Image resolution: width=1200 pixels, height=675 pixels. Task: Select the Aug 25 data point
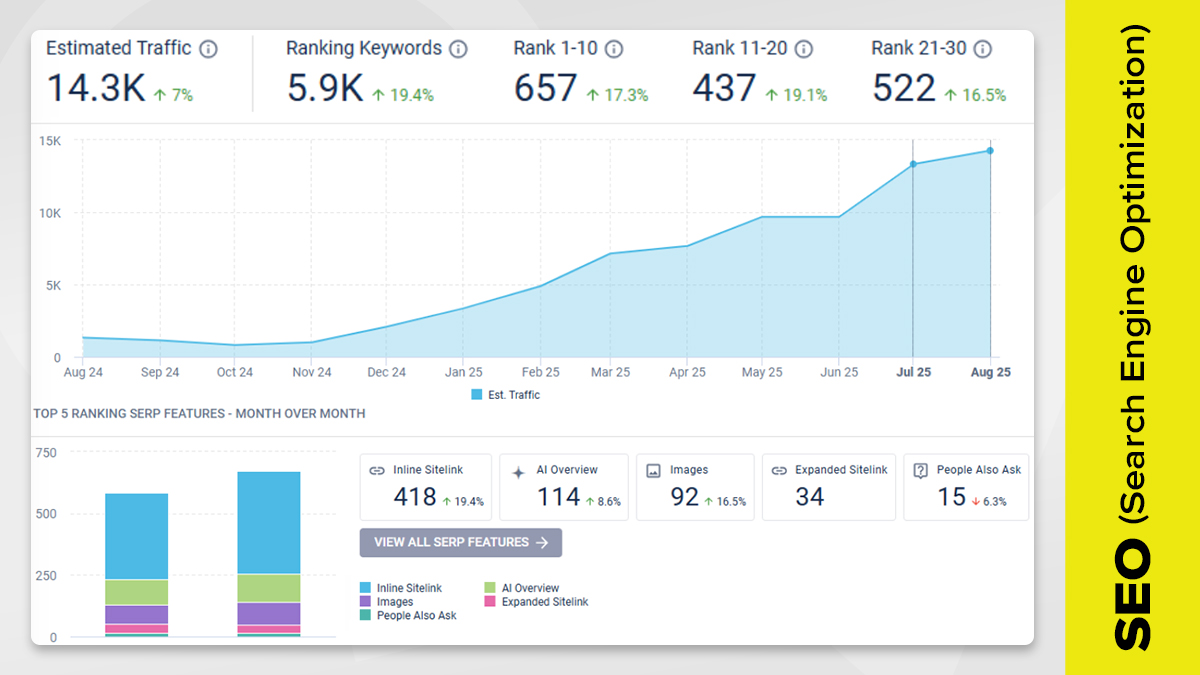click(990, 151)
